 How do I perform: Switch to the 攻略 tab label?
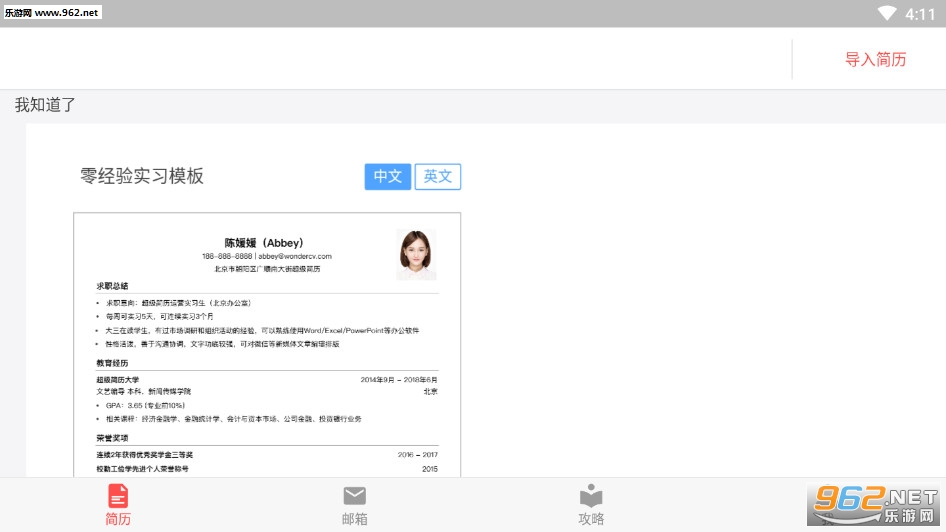(x=591, y=519)
